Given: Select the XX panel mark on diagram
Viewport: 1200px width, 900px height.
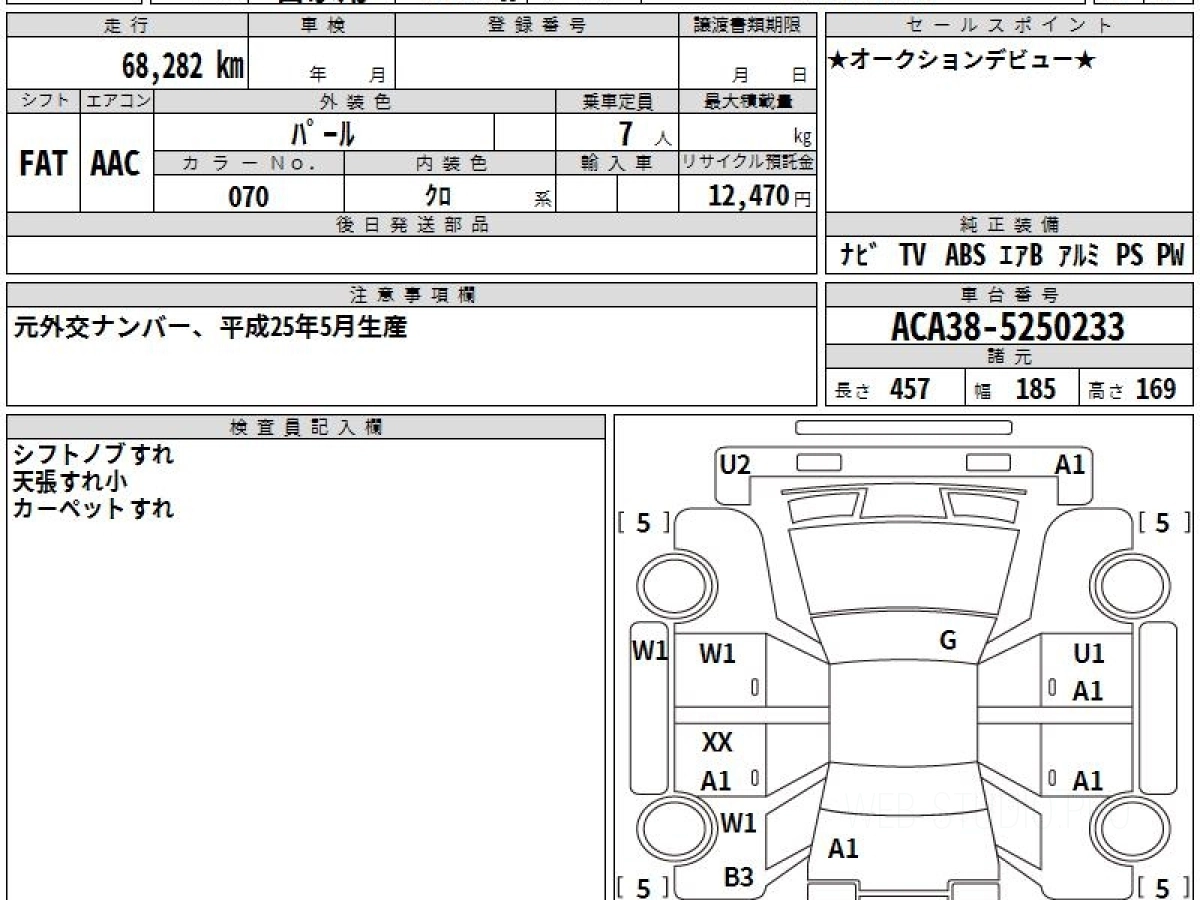Looking at the screenshot, I should tap(717, 743).
